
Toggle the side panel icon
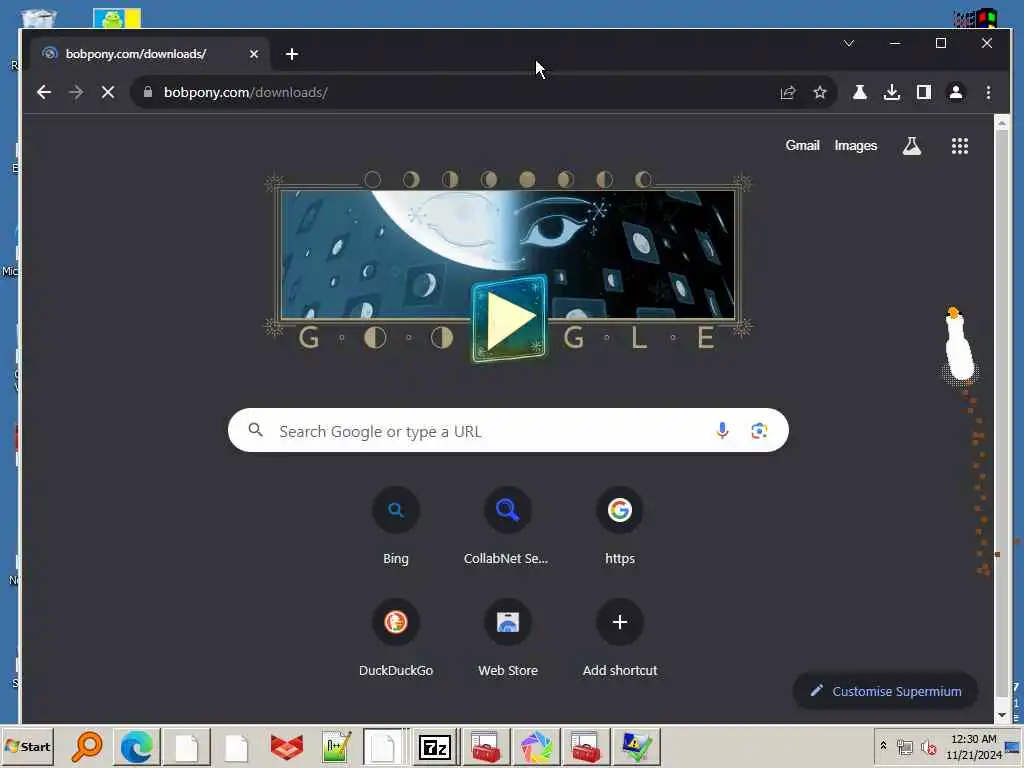(923, 92)
